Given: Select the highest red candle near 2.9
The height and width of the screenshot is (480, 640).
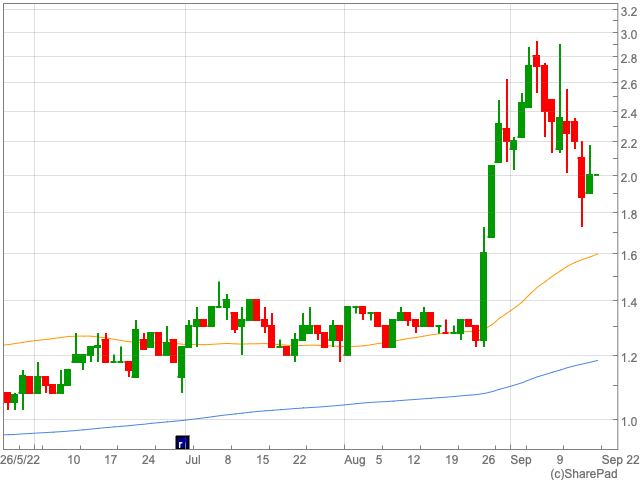Looking at the screenshot, I should click(536, 61).
